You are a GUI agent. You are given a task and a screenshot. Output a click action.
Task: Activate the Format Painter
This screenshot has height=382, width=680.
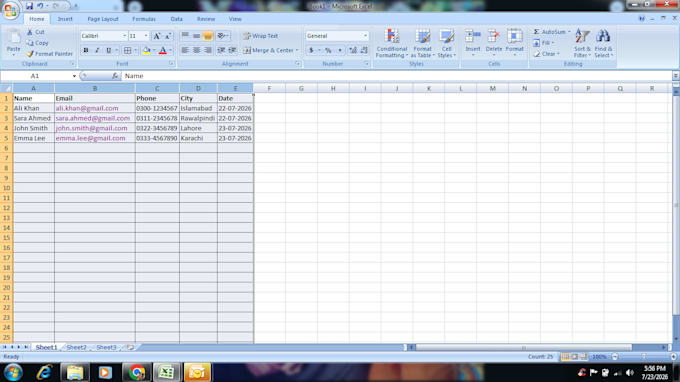[x=49, y=54]
